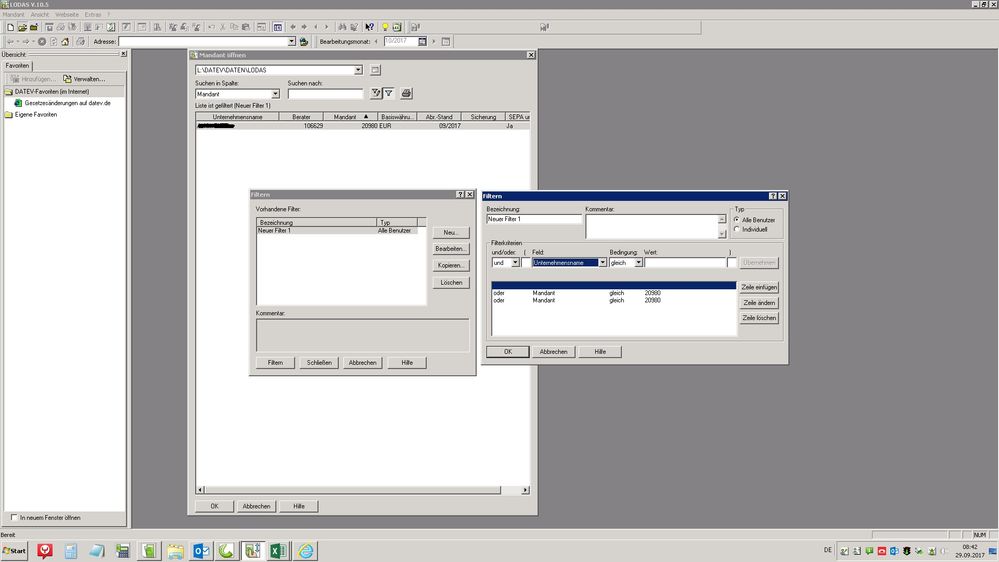Click the Verwalten favorites icon button

tap(84, 79)
